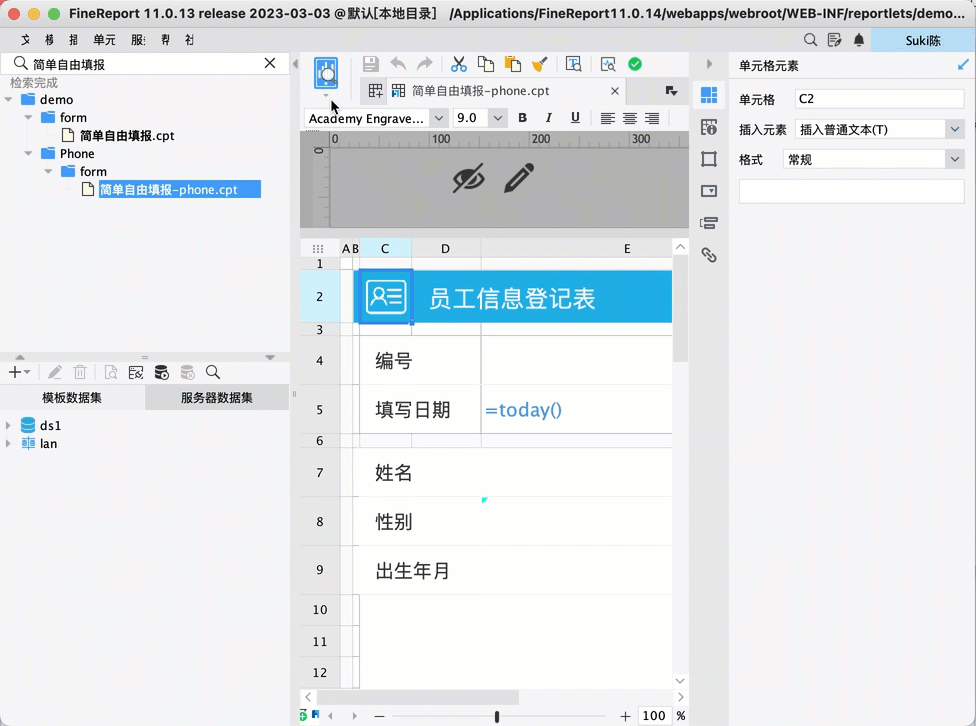
Task: Undo the last action
Action: [x=398, y=64]
